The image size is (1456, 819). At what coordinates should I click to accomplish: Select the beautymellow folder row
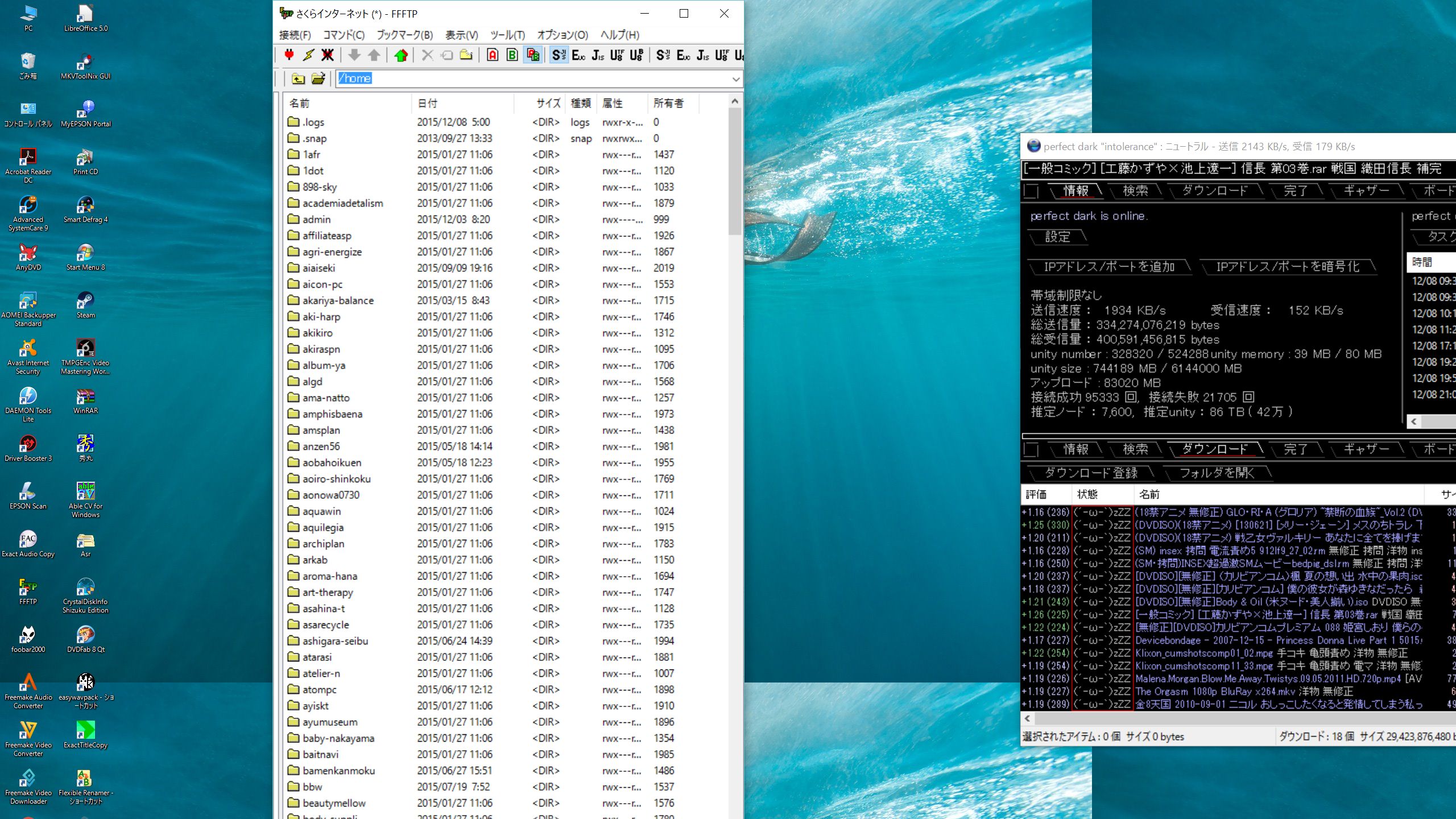click(505, 803)
